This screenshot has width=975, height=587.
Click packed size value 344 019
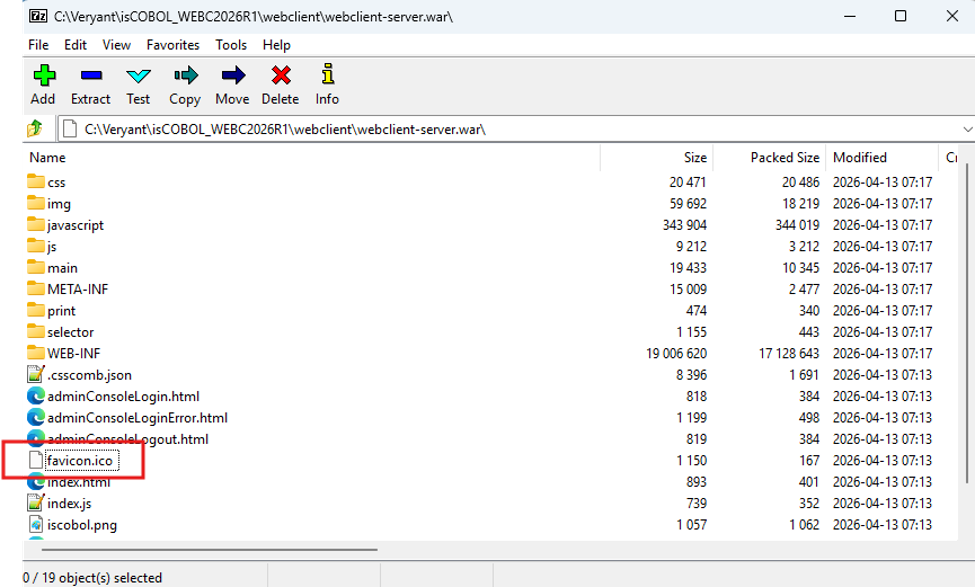pyautogui.click(x=797, y=224)
